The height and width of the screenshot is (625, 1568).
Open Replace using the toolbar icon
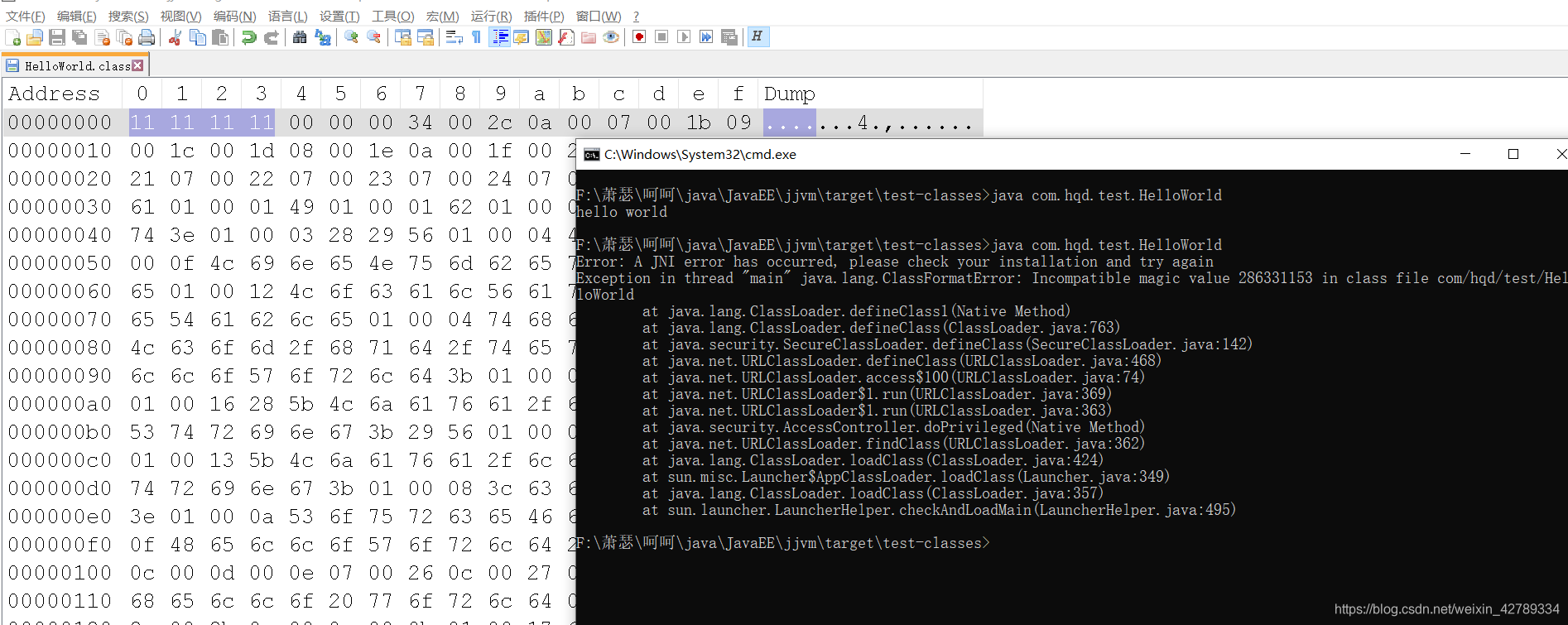[323, 37]
